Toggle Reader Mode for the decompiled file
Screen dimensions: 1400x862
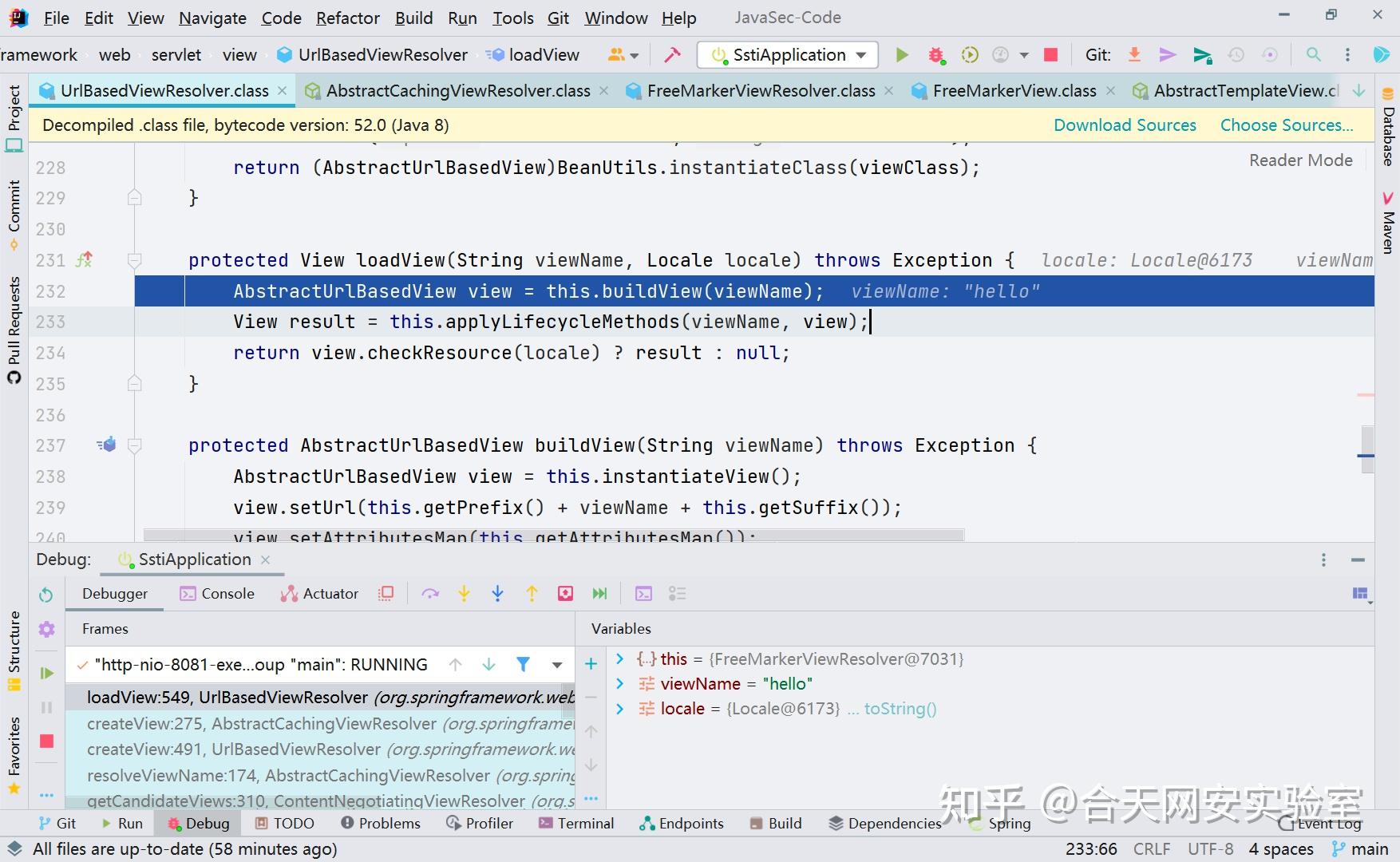pos(1300,160)
